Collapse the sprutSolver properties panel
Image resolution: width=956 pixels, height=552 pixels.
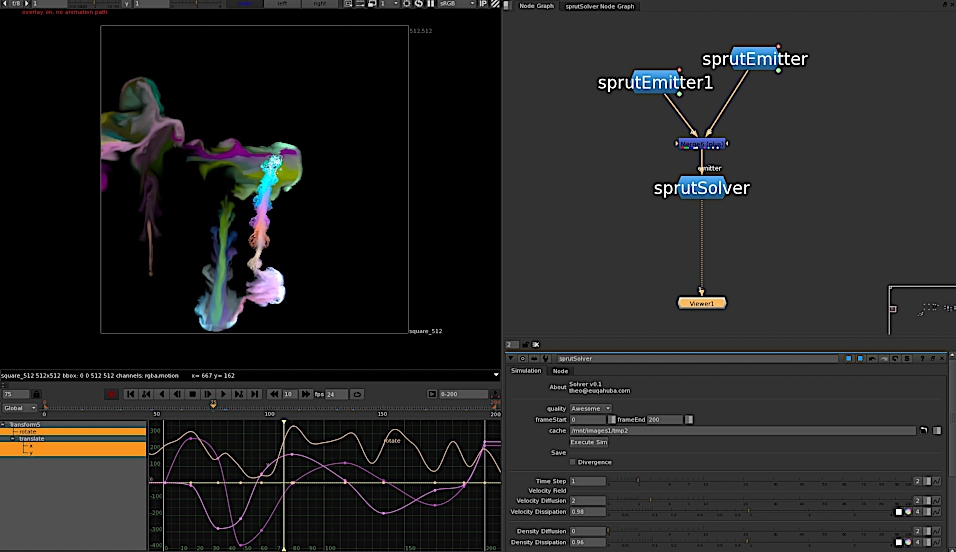(x=512, y=358)
